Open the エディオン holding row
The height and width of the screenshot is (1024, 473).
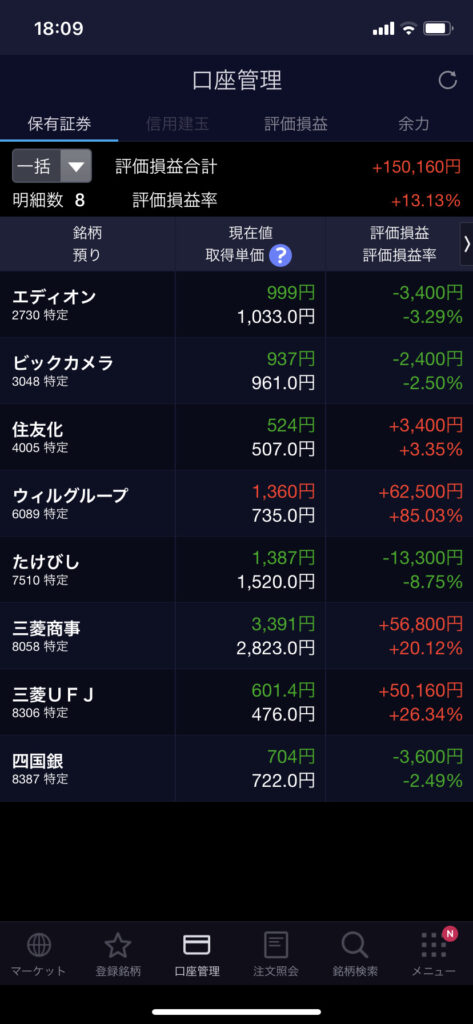pyautogui.click(x=236, y=304)
